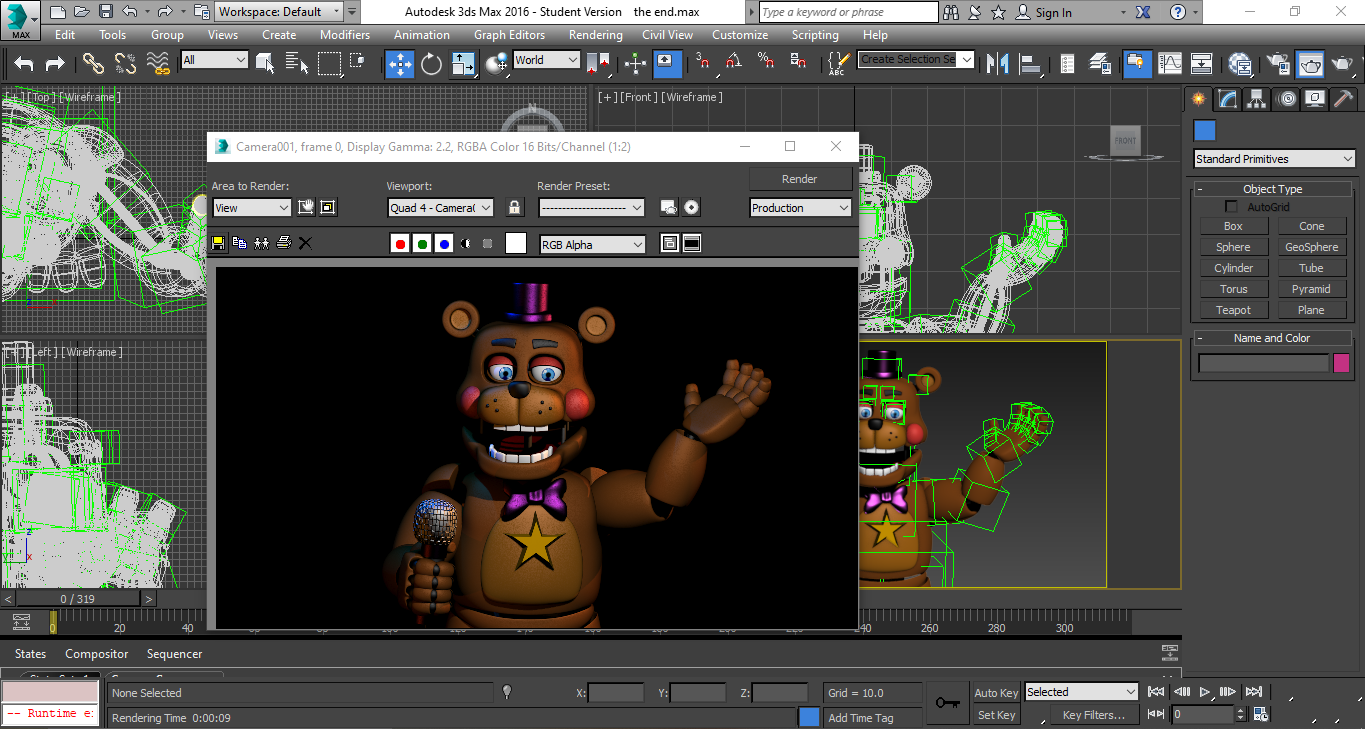Clear the rendered frame with X icon

pyautogui.click(x=306, y=243)
